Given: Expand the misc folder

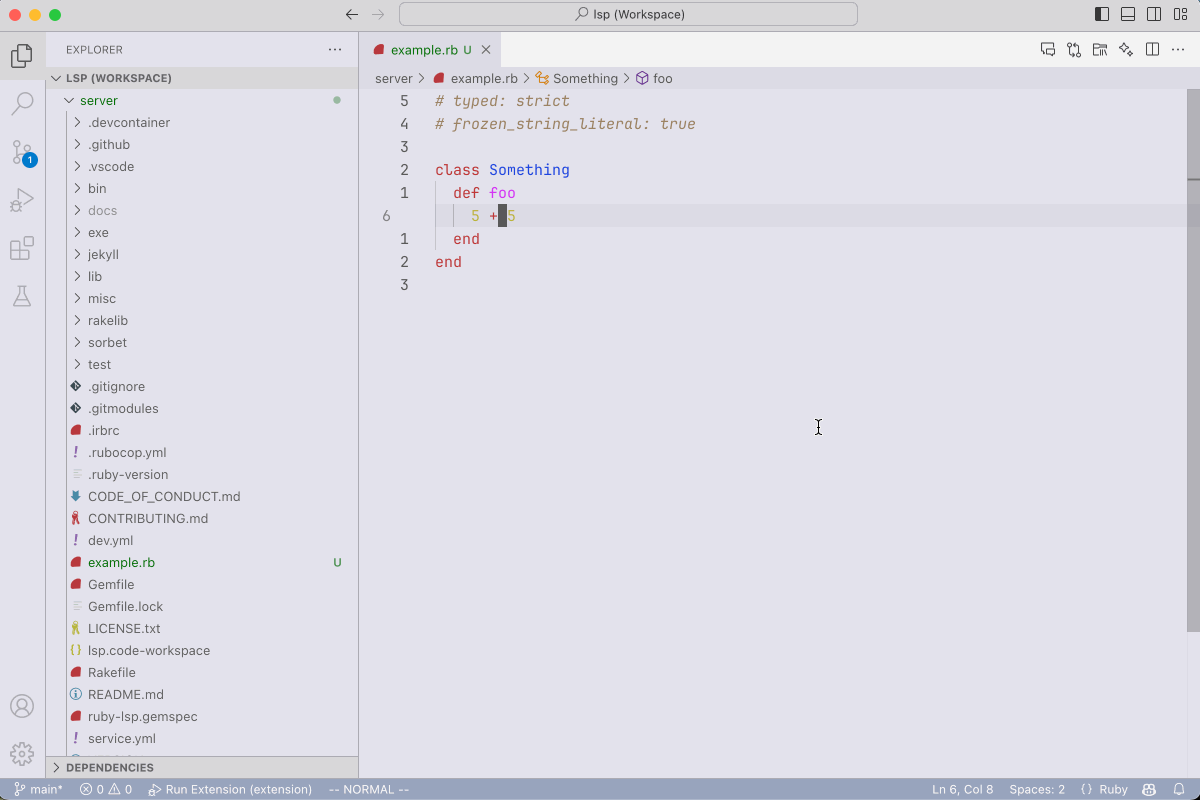Looking at the screenshot, I should click(x=202, y=298).
